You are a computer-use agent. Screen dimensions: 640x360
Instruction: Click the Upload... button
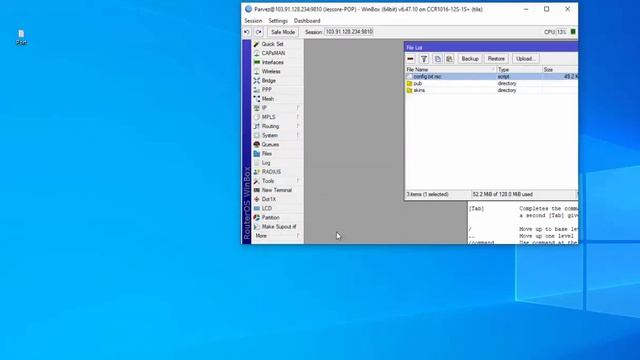[x=525, y=59]
